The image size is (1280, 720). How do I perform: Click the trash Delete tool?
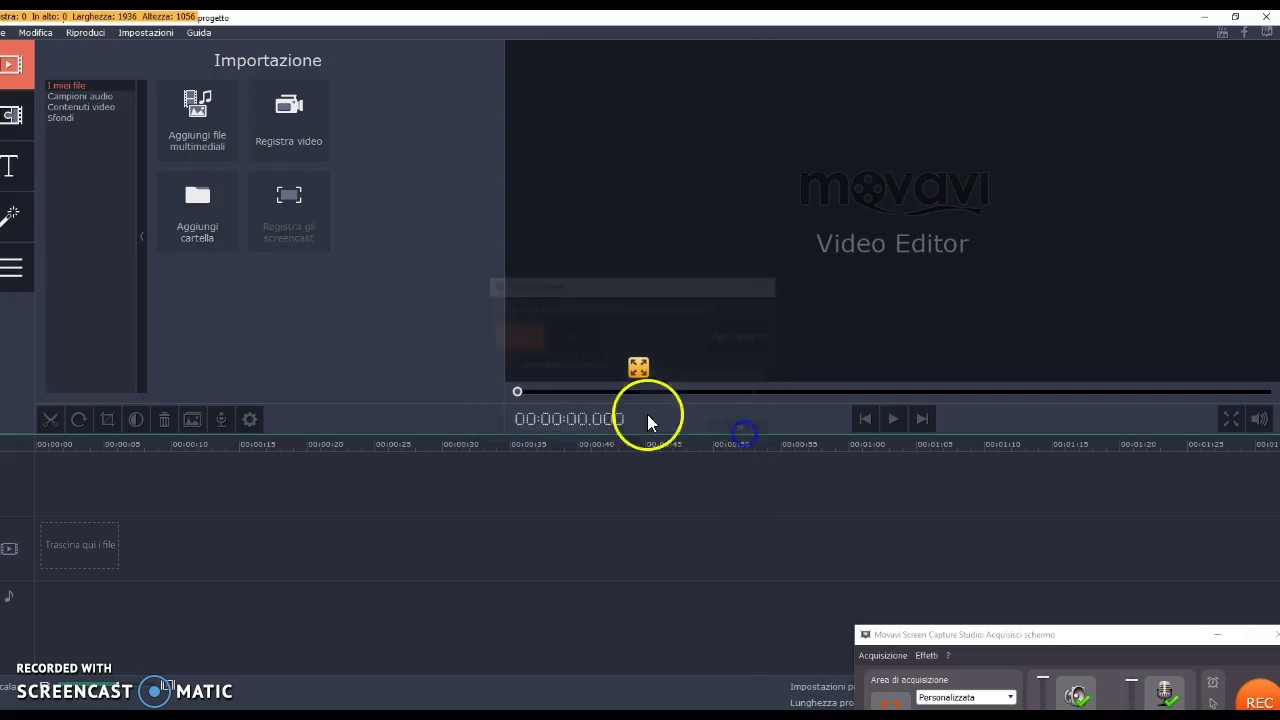[x=164, y=420]
